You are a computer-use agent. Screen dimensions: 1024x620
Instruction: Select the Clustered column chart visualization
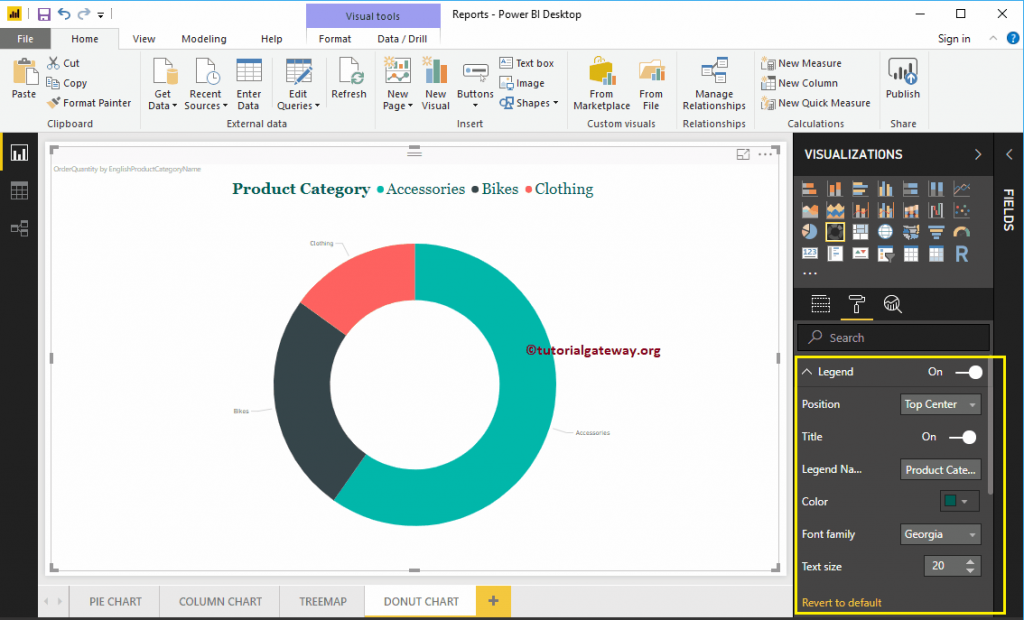886,189
